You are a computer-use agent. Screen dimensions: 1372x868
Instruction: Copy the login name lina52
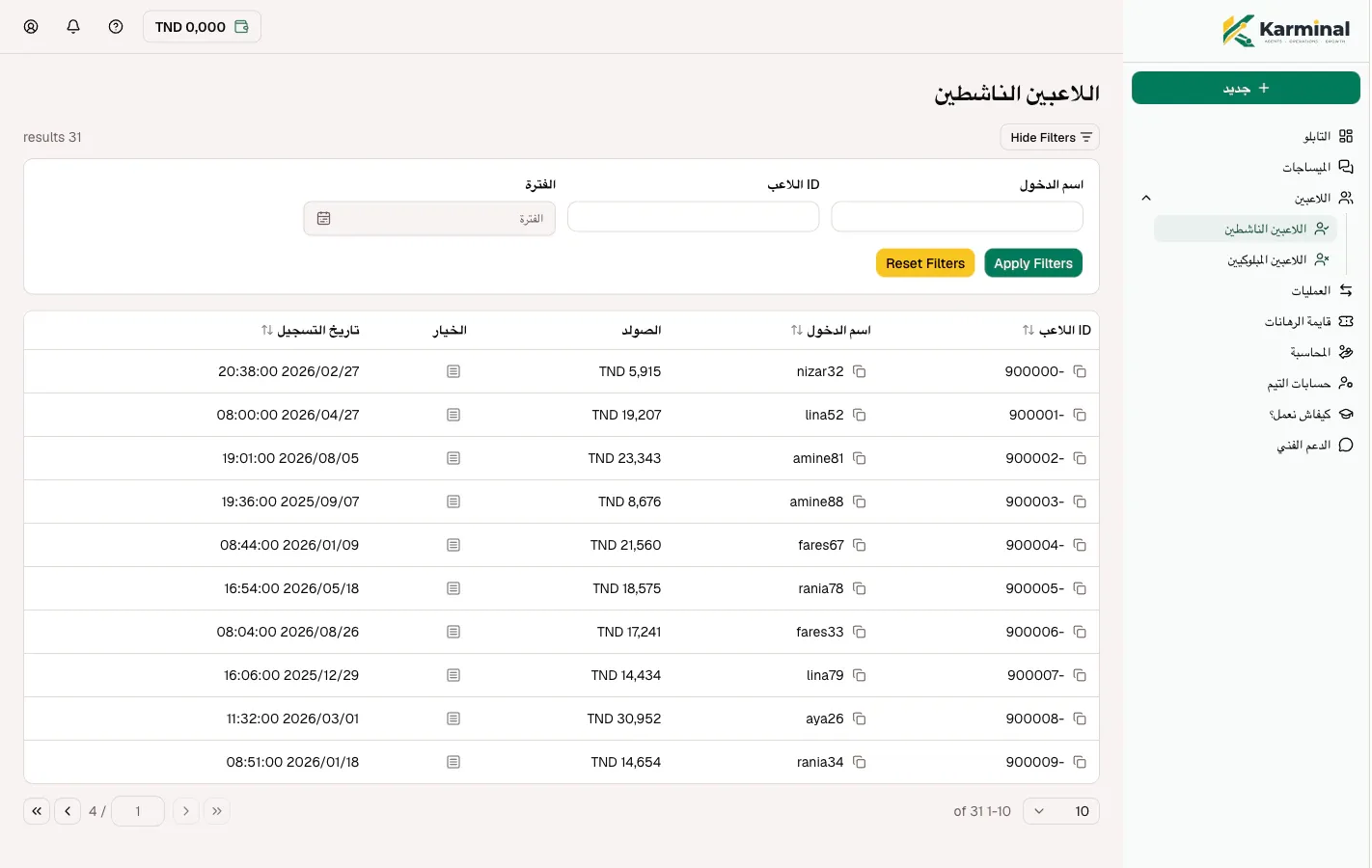(x=859, y=415)
